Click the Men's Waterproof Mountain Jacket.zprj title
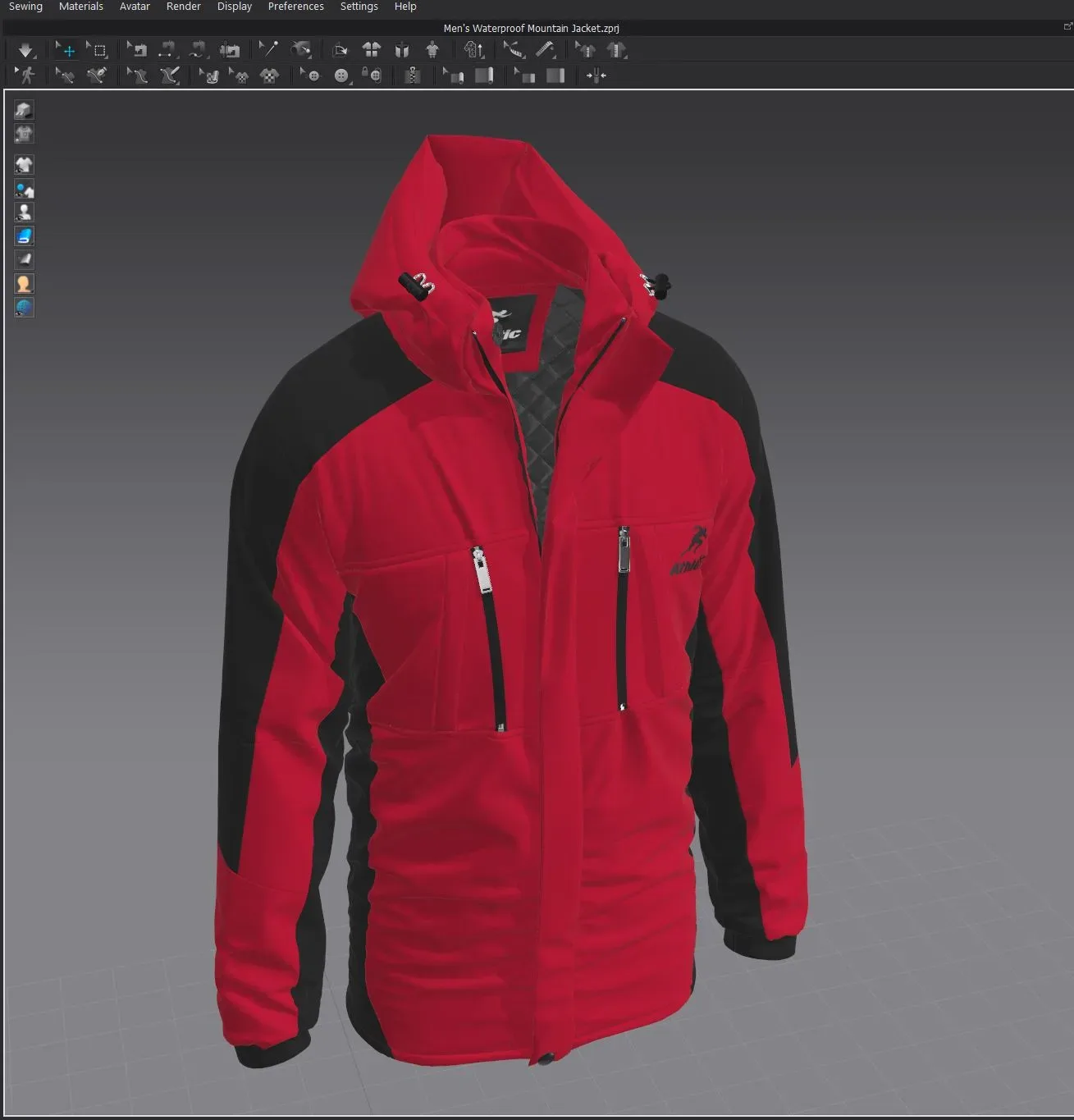Viewport: 1074px width, 1120px height. 531,28
